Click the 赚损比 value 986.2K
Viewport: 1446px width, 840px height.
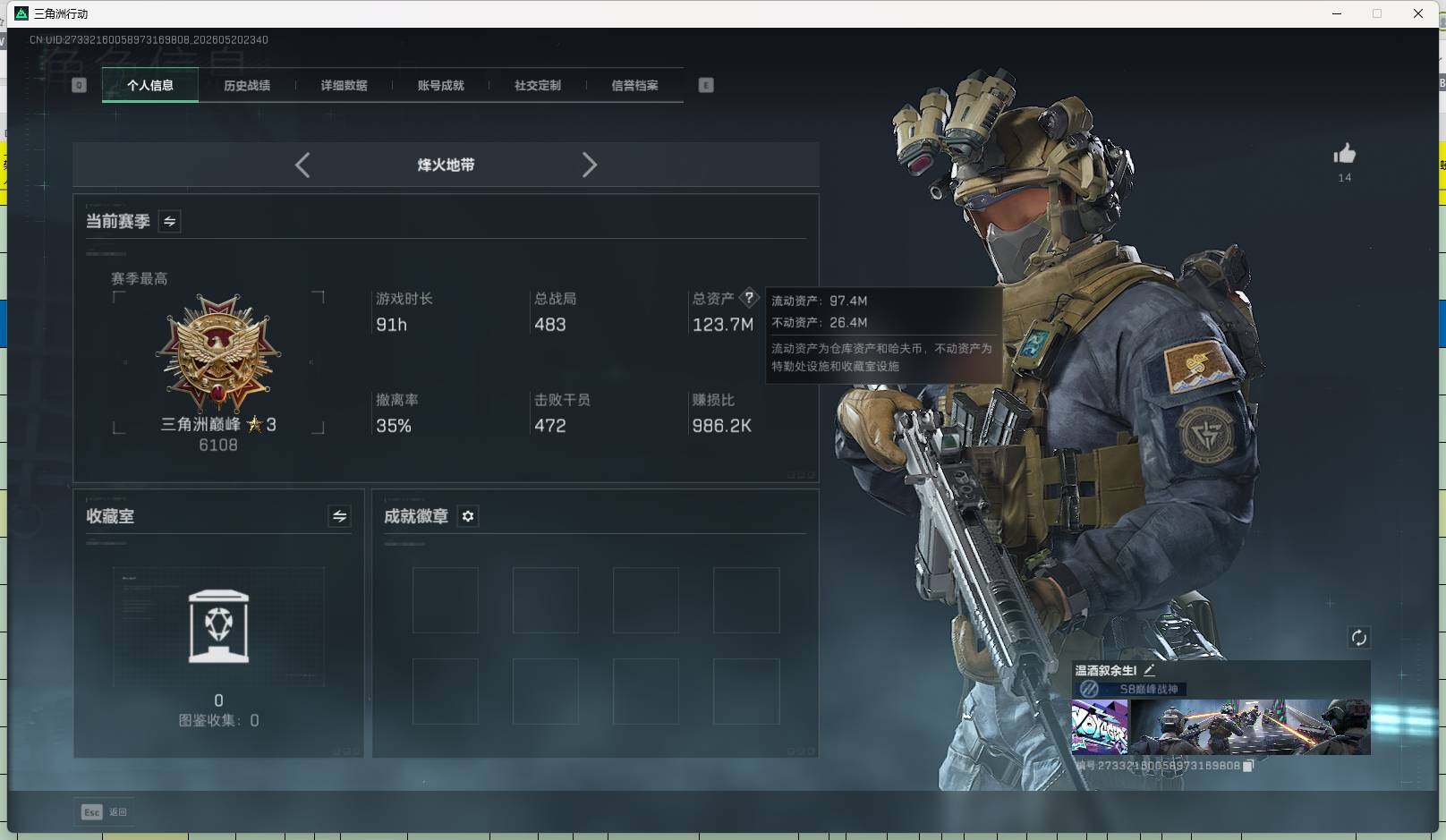[x=722, y=426]
